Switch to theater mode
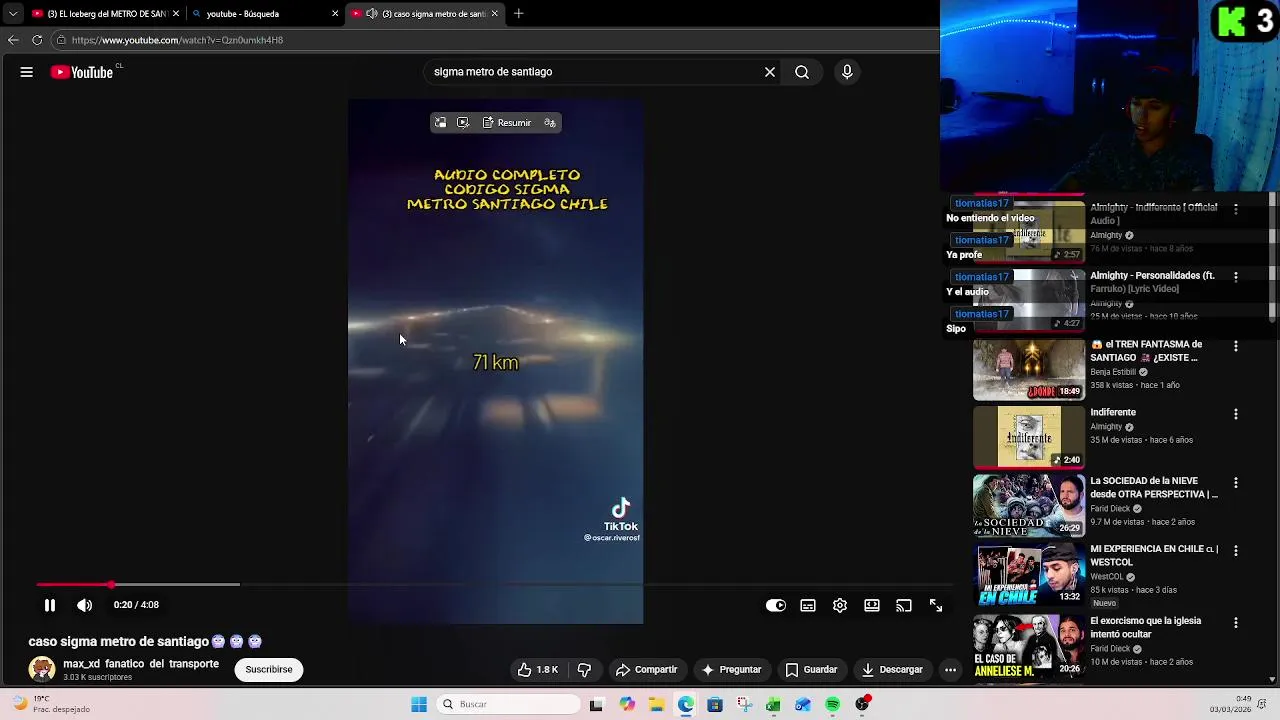Image resolution: width=1280 pixels, height=720 pixels. [872, 605]
